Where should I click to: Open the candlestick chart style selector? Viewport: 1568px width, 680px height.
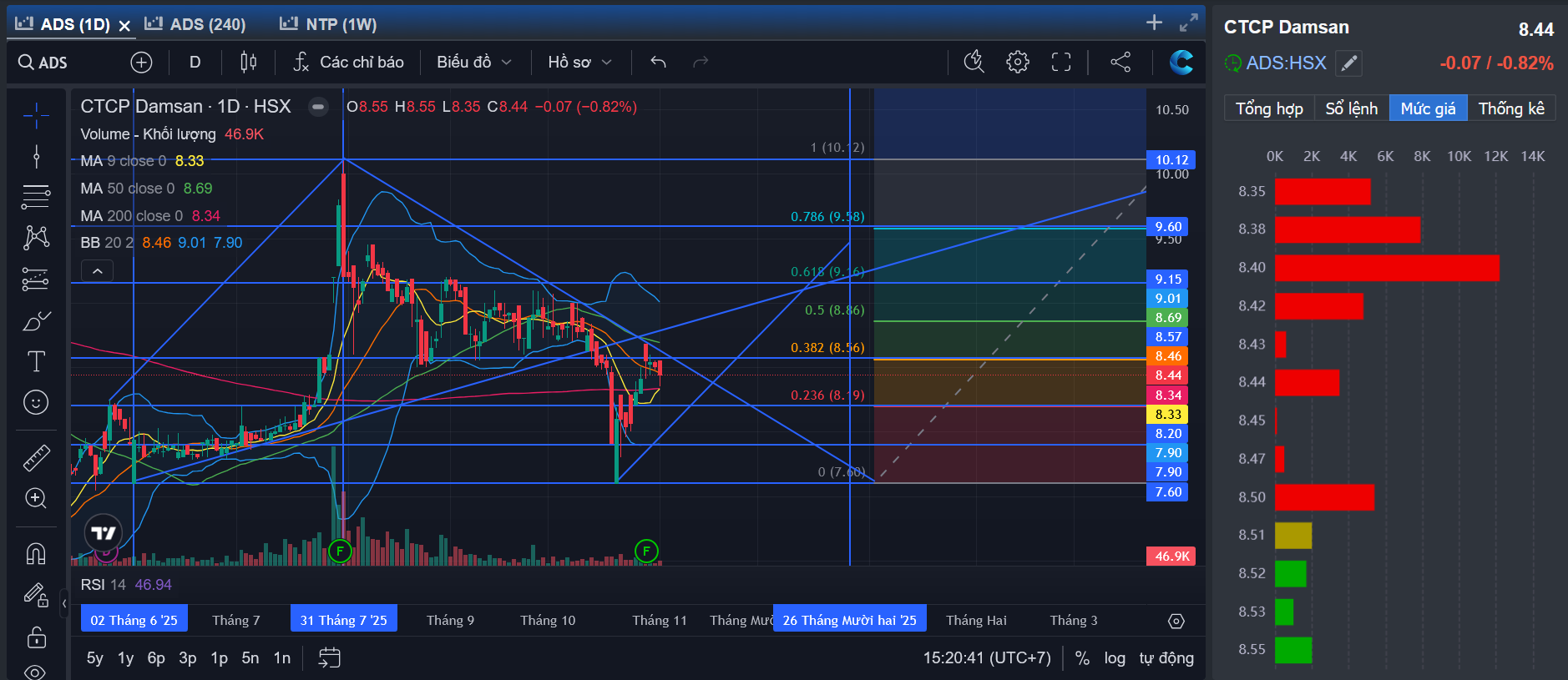tap(249, 63)
